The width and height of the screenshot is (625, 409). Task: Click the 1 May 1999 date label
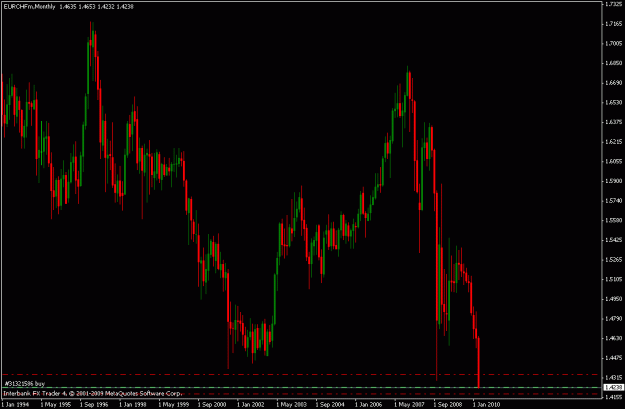(173, 405)
